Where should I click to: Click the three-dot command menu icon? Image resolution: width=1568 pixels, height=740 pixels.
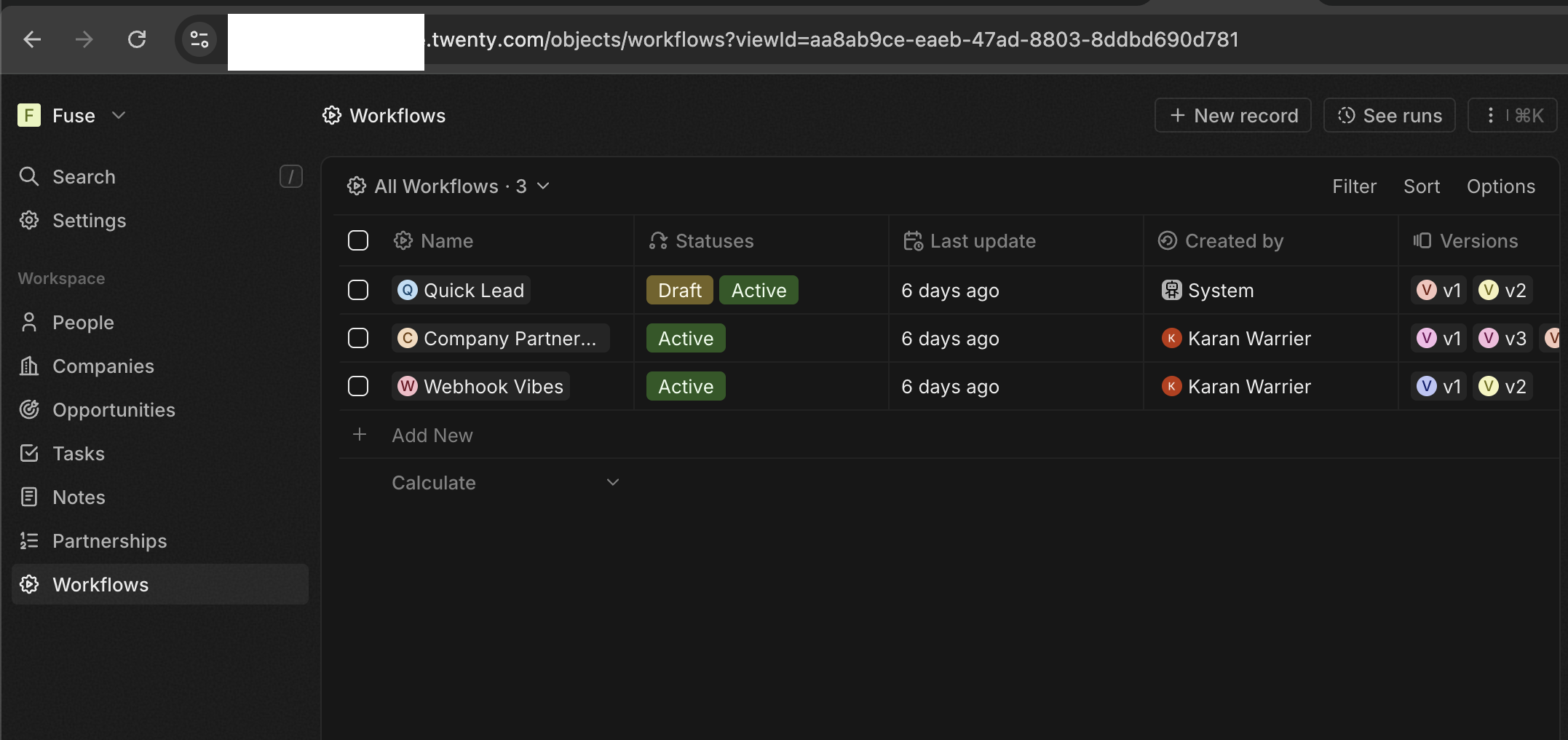[1491, 115]
